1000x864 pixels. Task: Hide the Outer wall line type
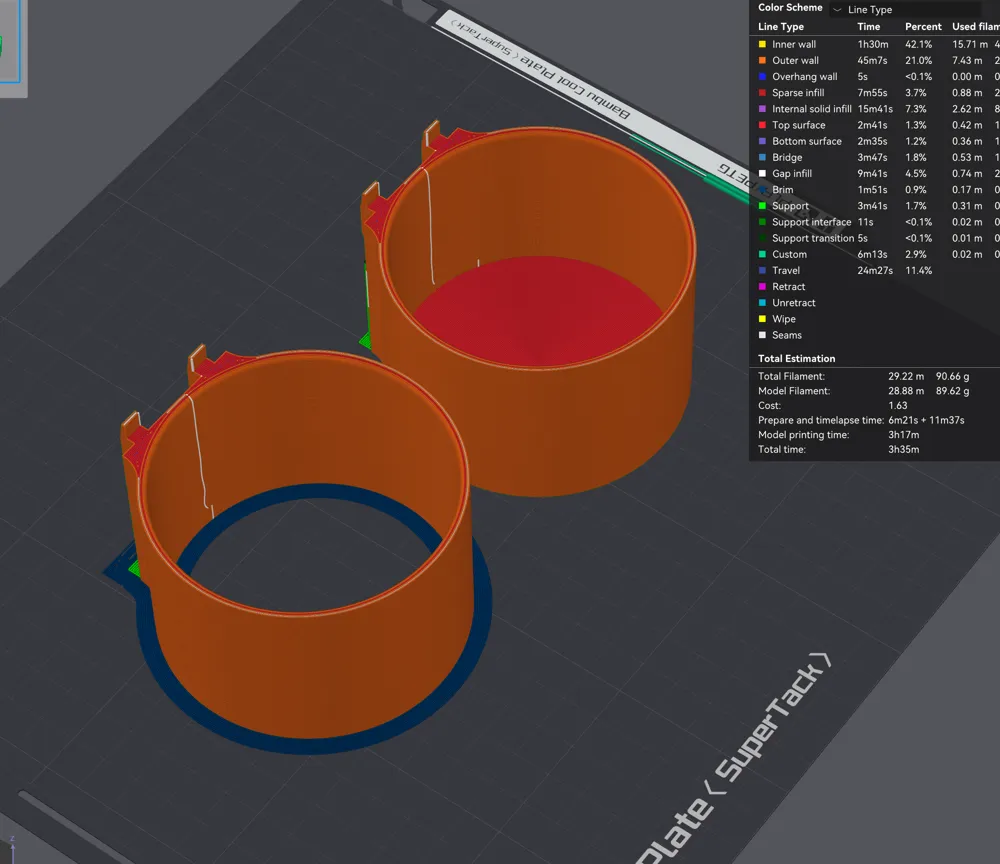tap(795, 61)
